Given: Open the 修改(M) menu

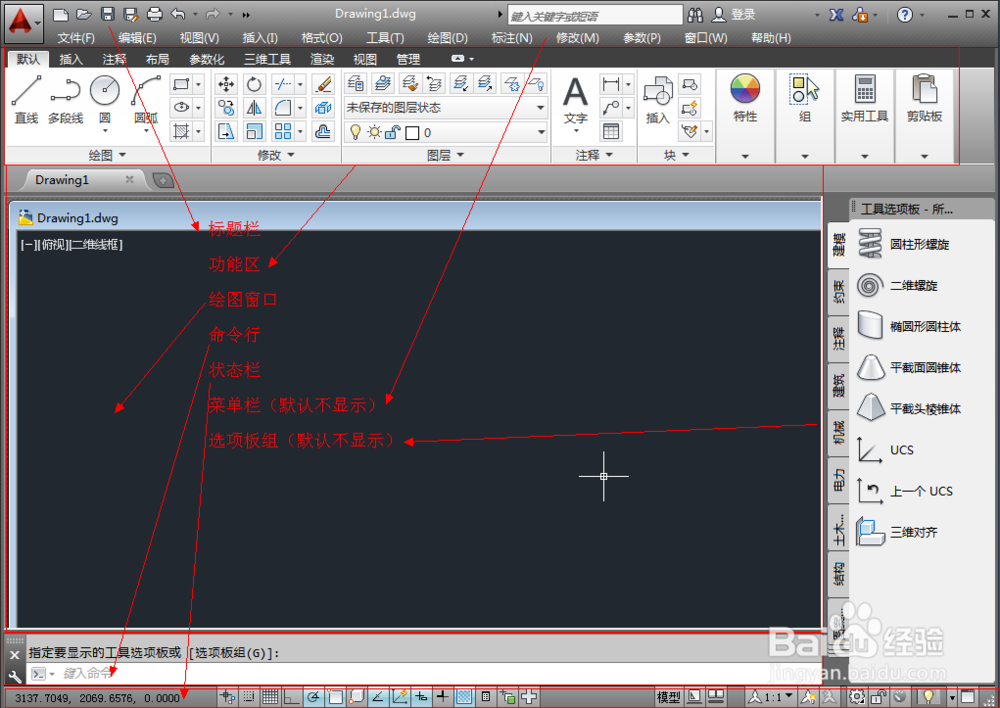Looking at the screenshot, I should [x=577, y=38].
